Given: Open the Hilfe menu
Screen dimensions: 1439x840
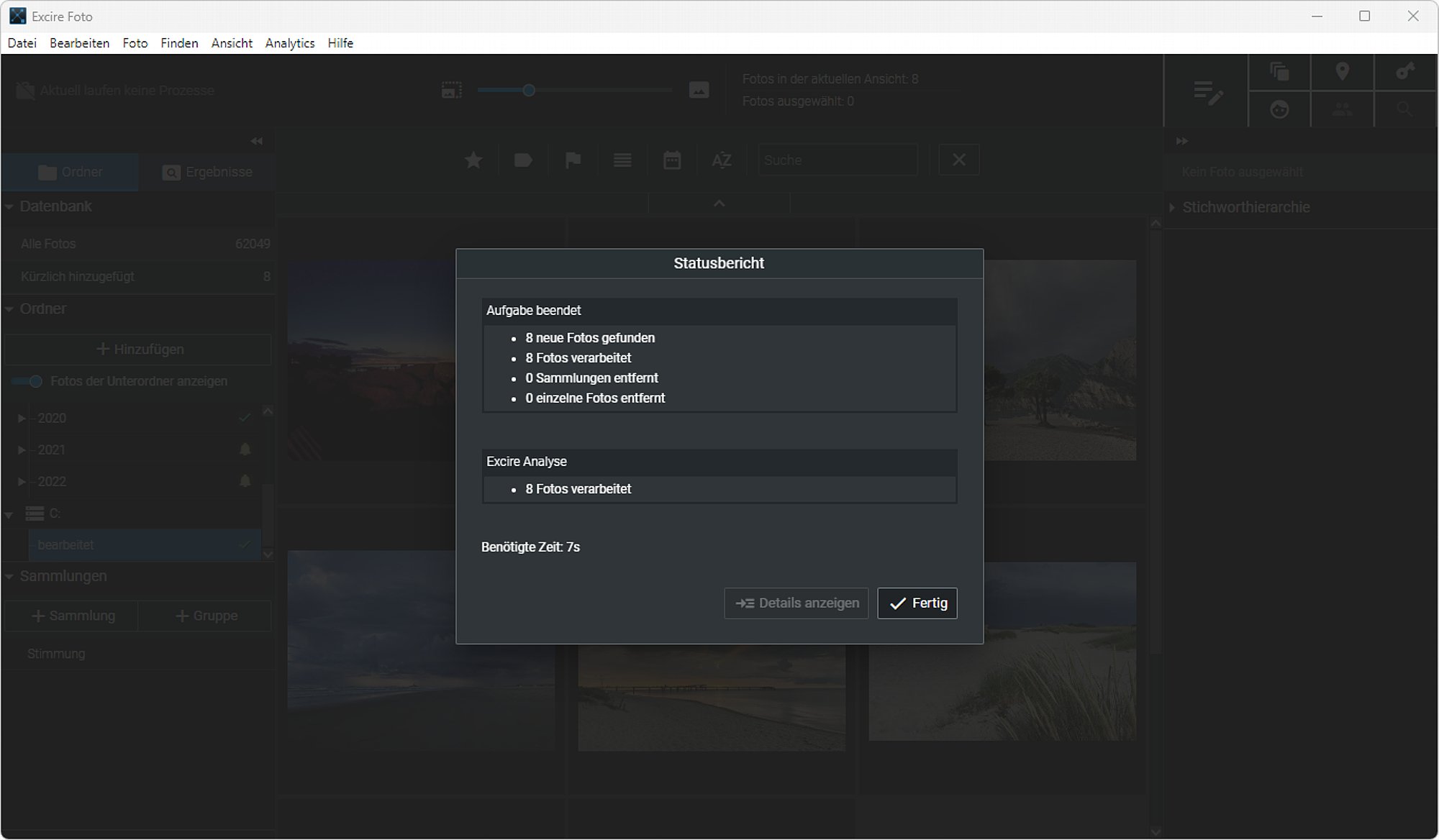Looking at the screenshot, I should 340,43.
